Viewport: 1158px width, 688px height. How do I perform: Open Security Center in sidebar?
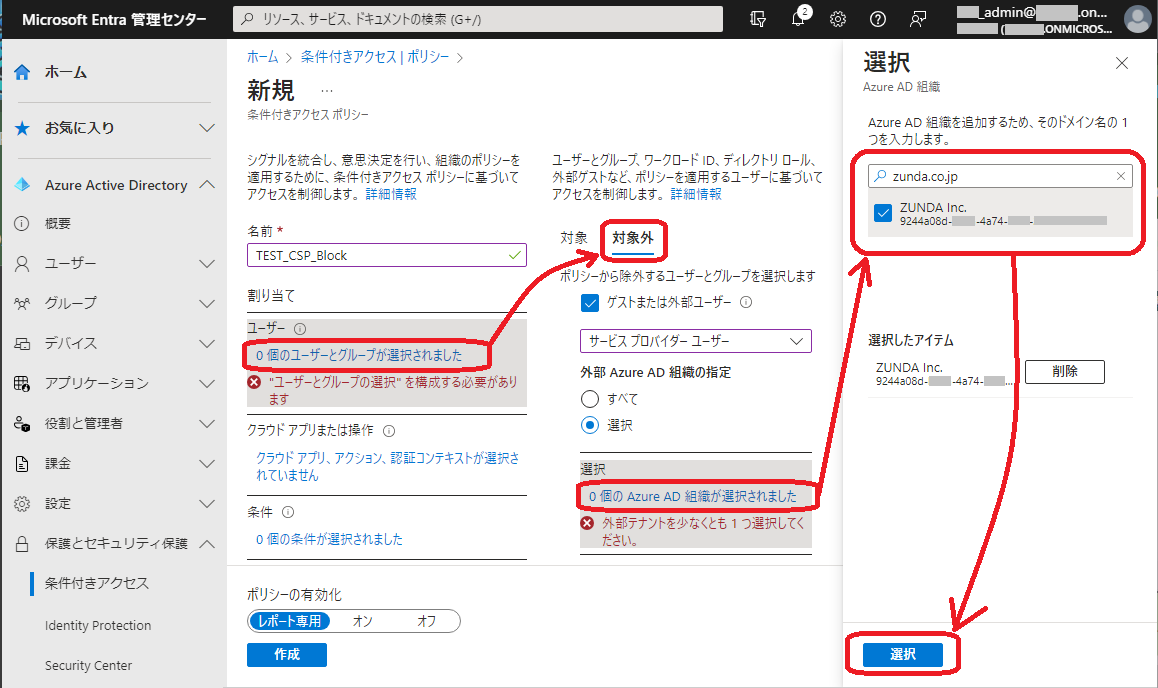pos(88,665)
